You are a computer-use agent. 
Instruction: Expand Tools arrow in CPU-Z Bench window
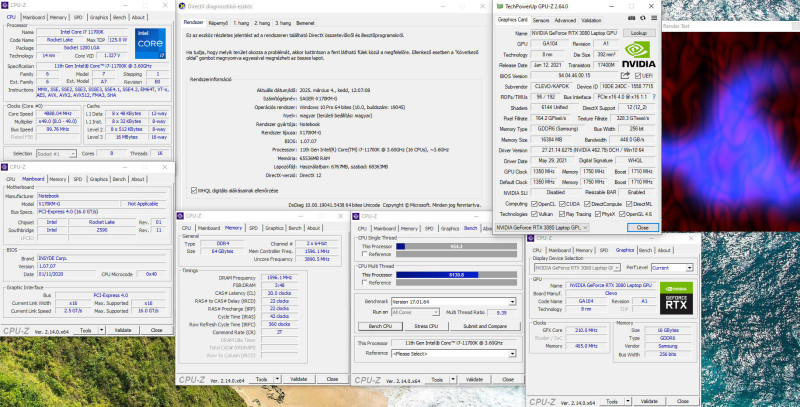pyautogui.click(x=454, y=379)
